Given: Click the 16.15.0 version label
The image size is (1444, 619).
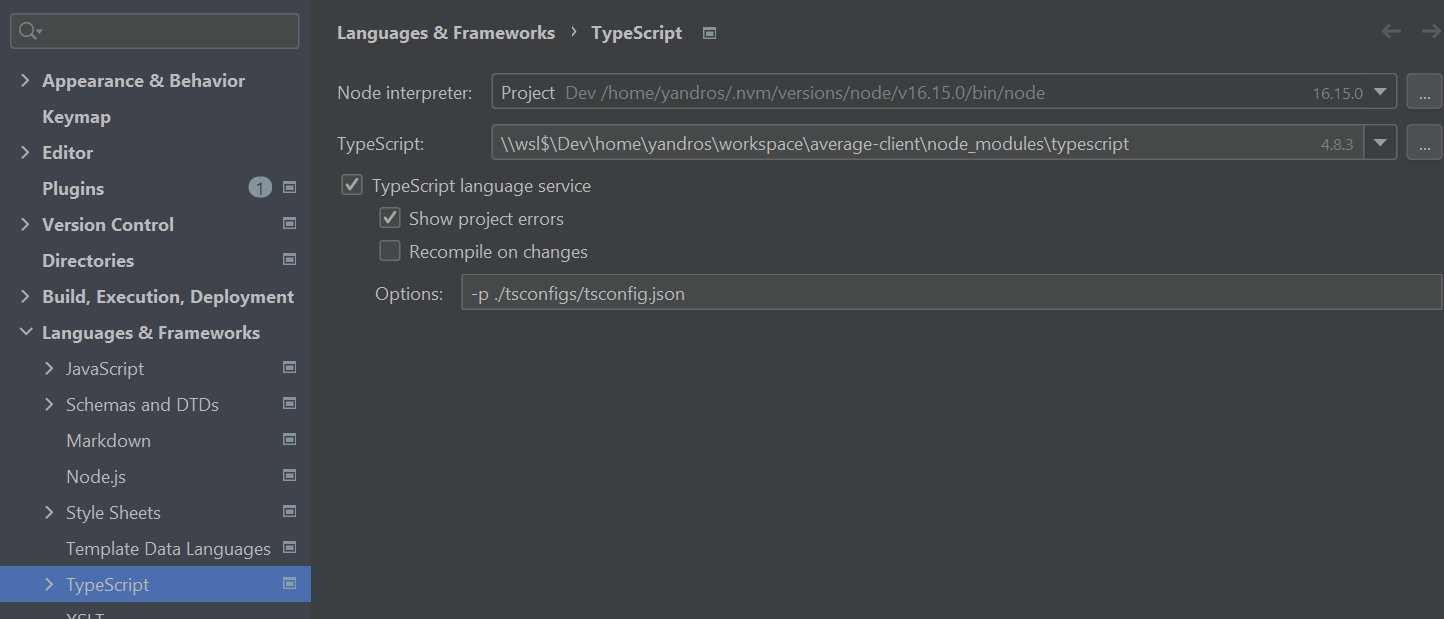Looking at the screenshot, I should coord(1338,94).
